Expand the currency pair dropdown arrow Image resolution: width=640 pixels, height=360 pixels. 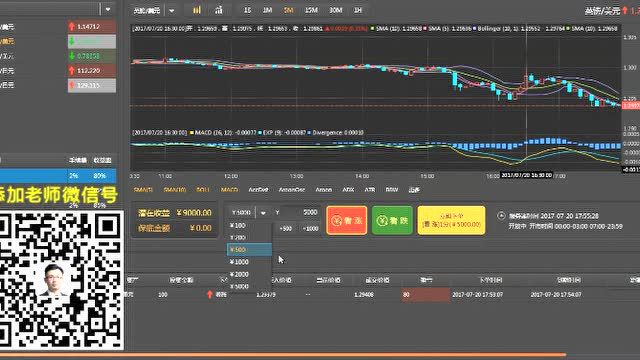click(x=171, y=11)
